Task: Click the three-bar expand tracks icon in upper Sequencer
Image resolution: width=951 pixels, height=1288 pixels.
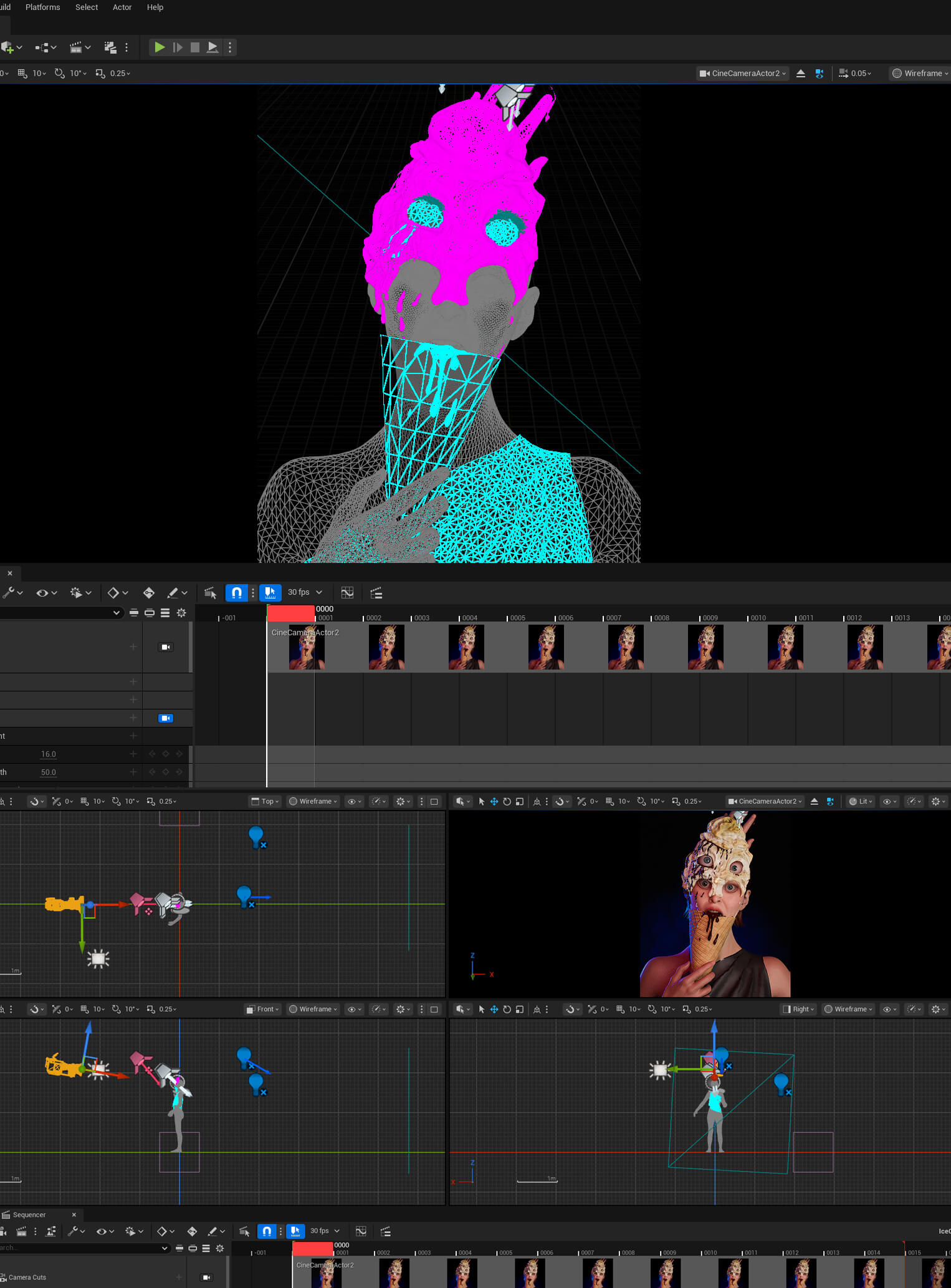Action: [165, 613]
